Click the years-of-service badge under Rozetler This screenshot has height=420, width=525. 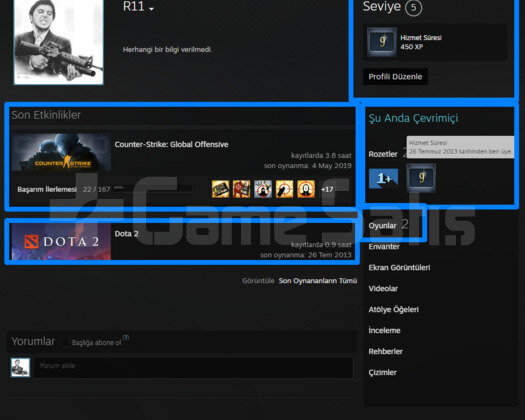tap(421, 178)
